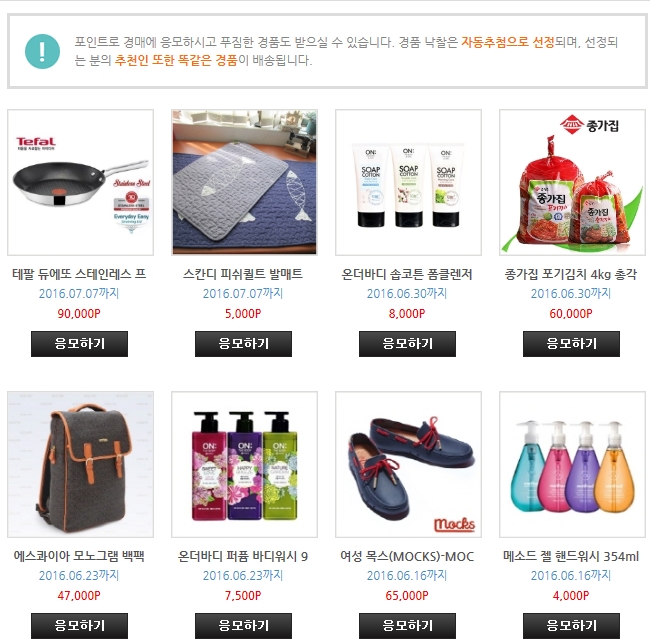This screenshot has width=650, height=641.
Task: Click 응모하기 for the 60,000P kimchi
Action: tap(571, 344)
